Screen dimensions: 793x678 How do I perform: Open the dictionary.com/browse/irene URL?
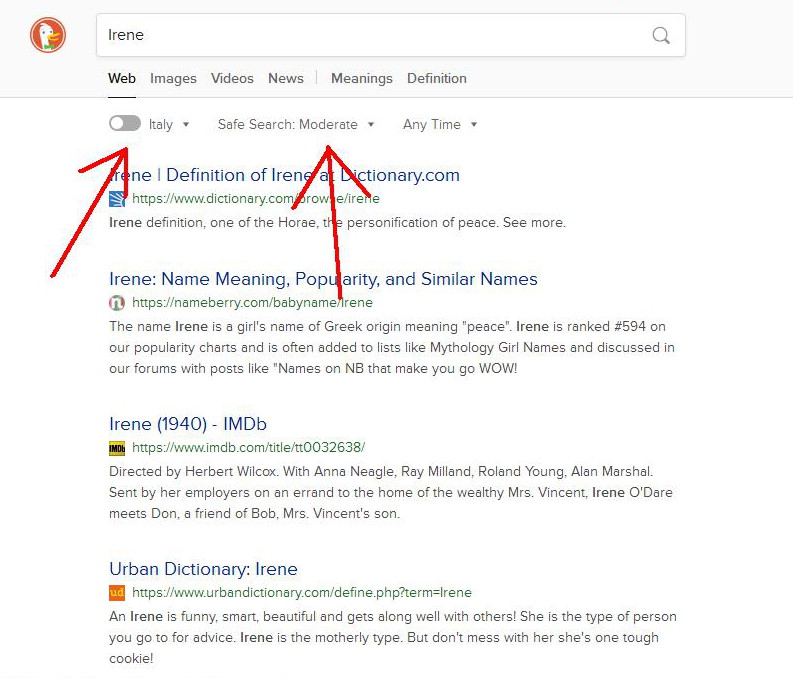[255, 199]
